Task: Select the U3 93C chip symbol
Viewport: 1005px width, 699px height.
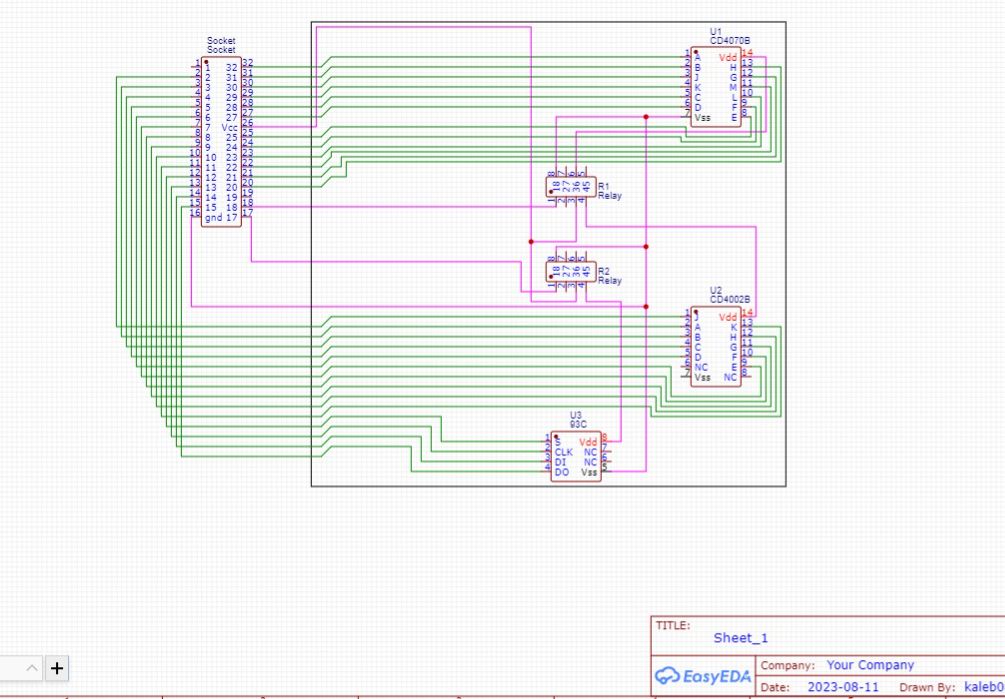Action: click(x=575, y=456)
